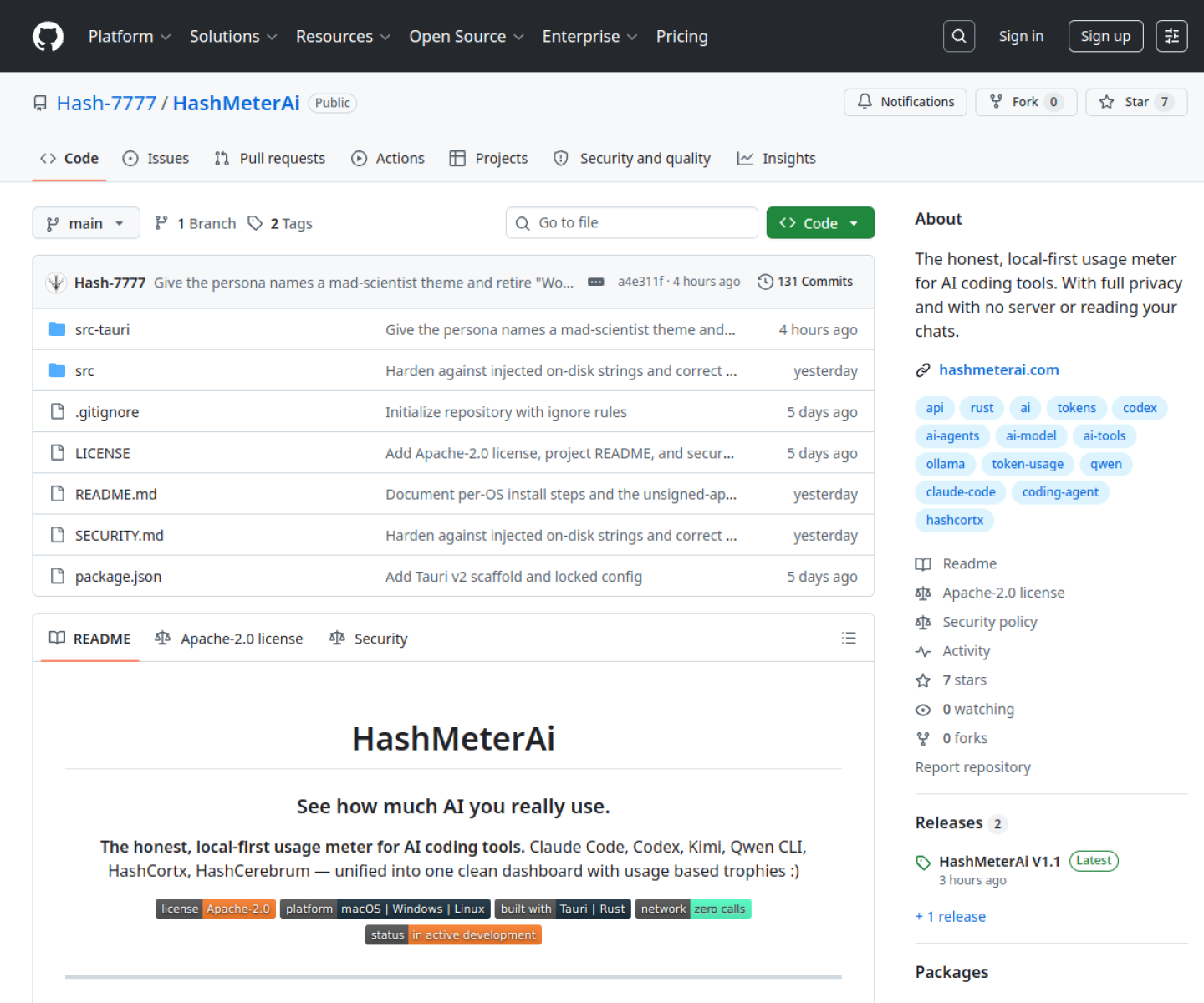The width and height of the screenshot is (1204, 1003).
Task: Click the bell icon in Notifications
Action: (865, 102)
